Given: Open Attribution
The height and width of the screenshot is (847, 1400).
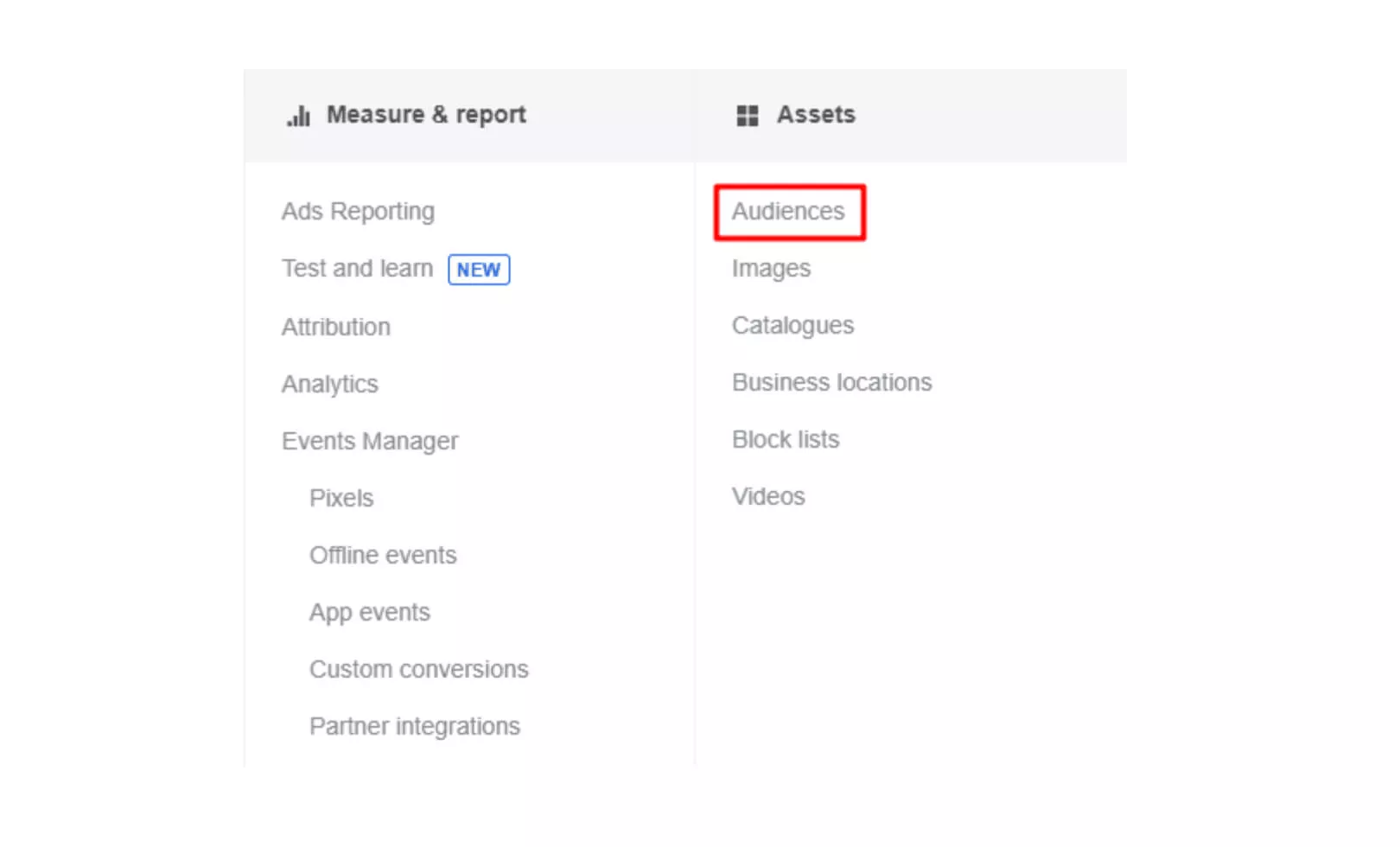Looking at the screenshot, I should tap(336, 327).
